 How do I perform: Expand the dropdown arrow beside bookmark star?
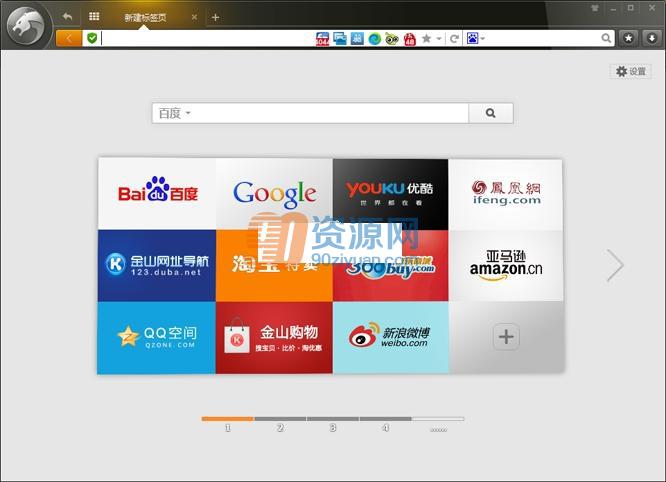(439, 39)
